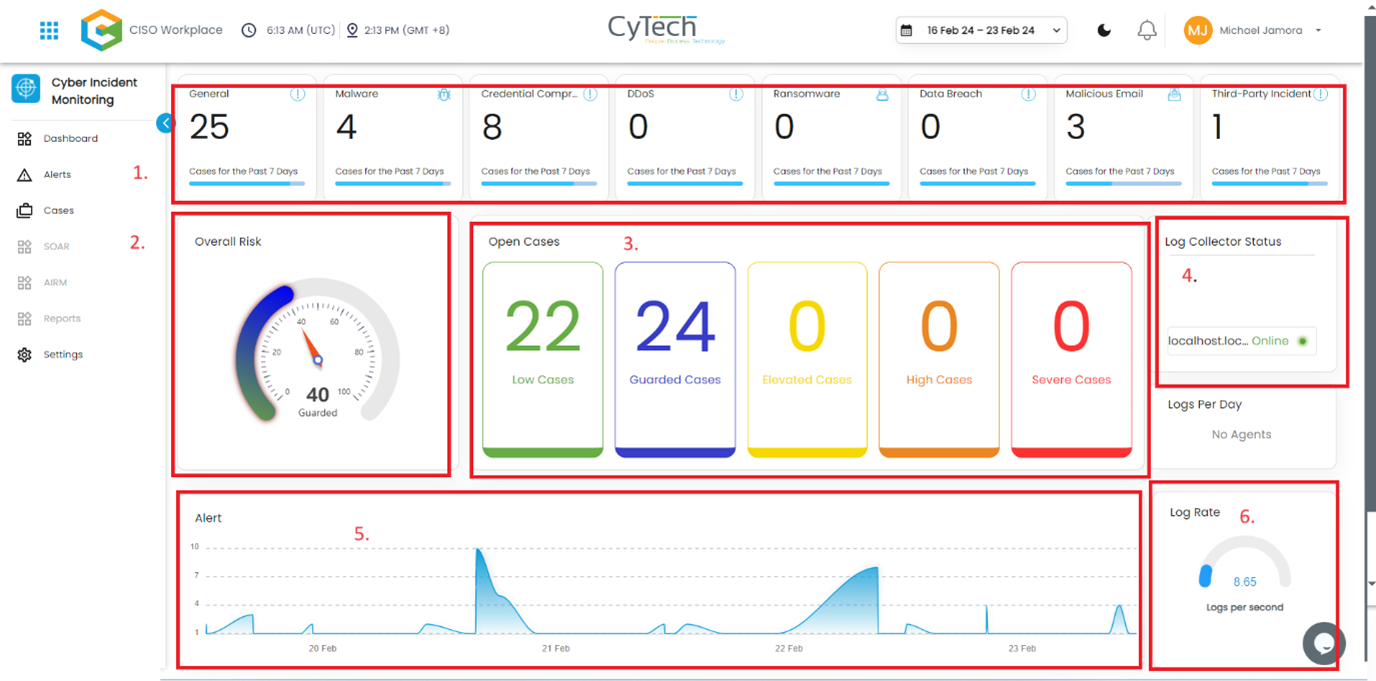Click the Michael Jamora user name
Screen dimensions: 1376x681
(x=1260, y=31)
